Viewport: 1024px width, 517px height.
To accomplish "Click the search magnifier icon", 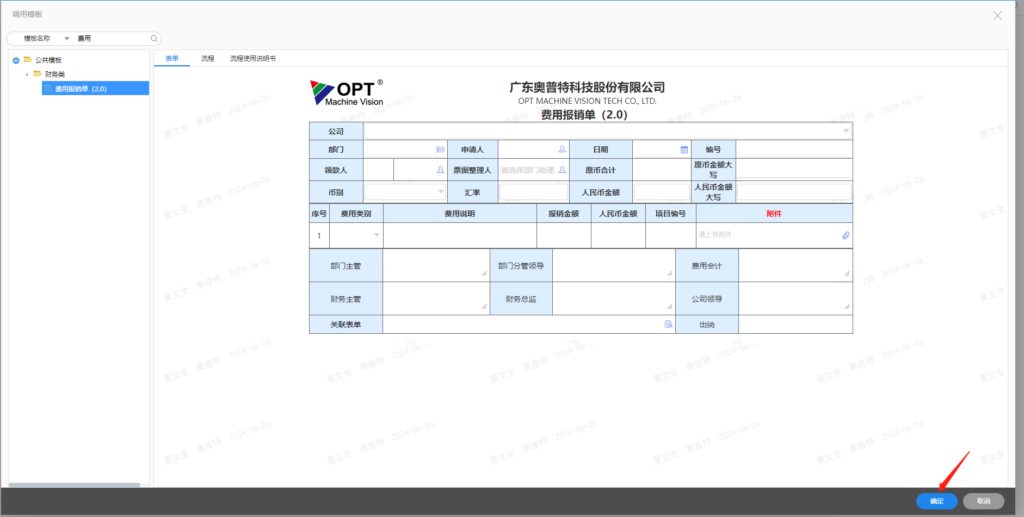I will [154, 38].
